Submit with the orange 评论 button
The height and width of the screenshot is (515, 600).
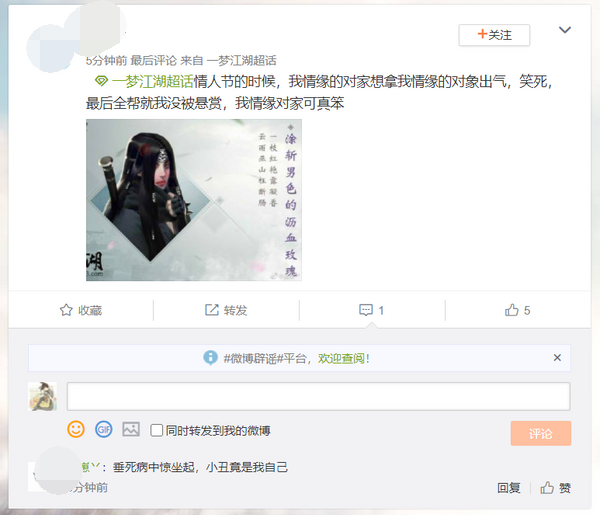(x=541, y=434)
